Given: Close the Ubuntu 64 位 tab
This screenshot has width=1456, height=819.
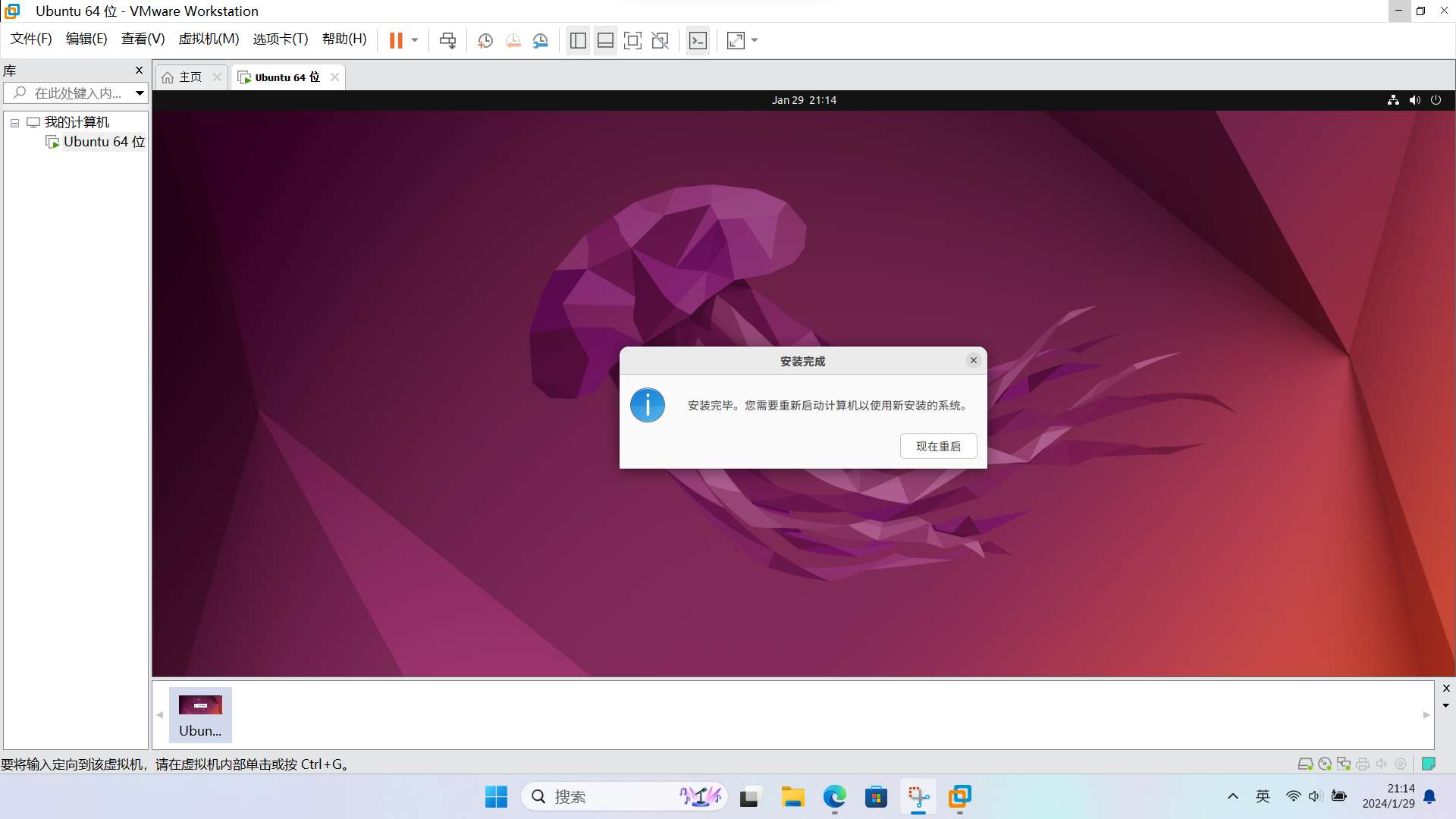Looking at the screenshot, I should pyautogui.click(x=334, y=77).
